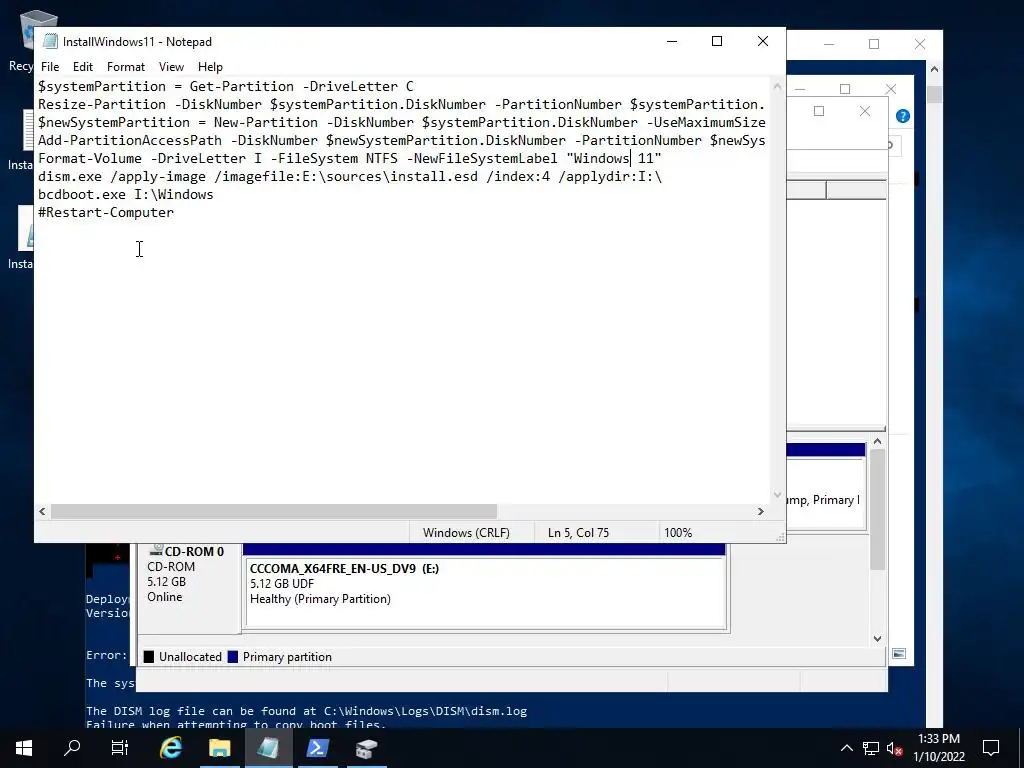Open File Explorer from the taskbar
This screenshot has height=768, width=1024.
click(219, 748)
